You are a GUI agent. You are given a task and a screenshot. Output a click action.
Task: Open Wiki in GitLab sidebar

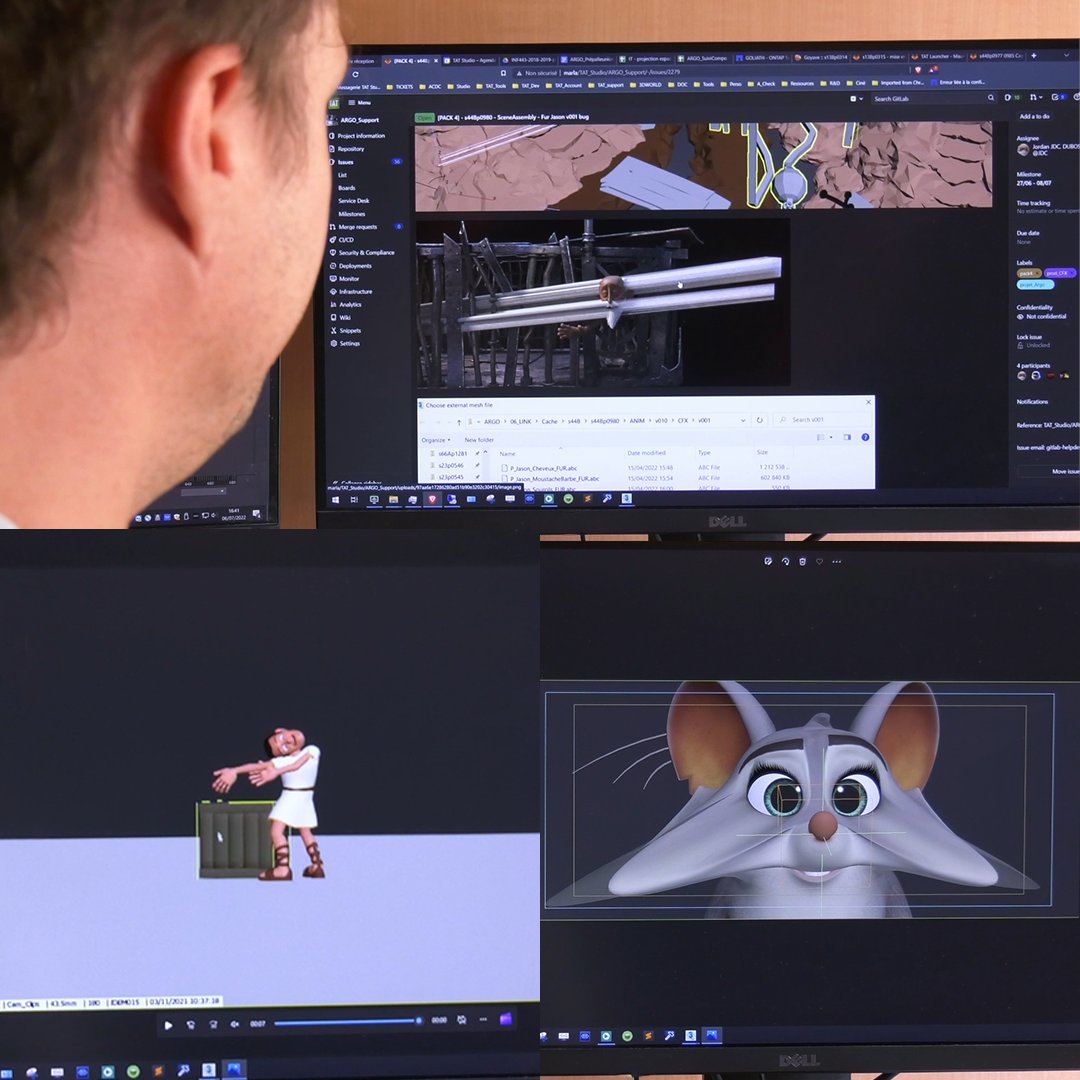[341, 318]
